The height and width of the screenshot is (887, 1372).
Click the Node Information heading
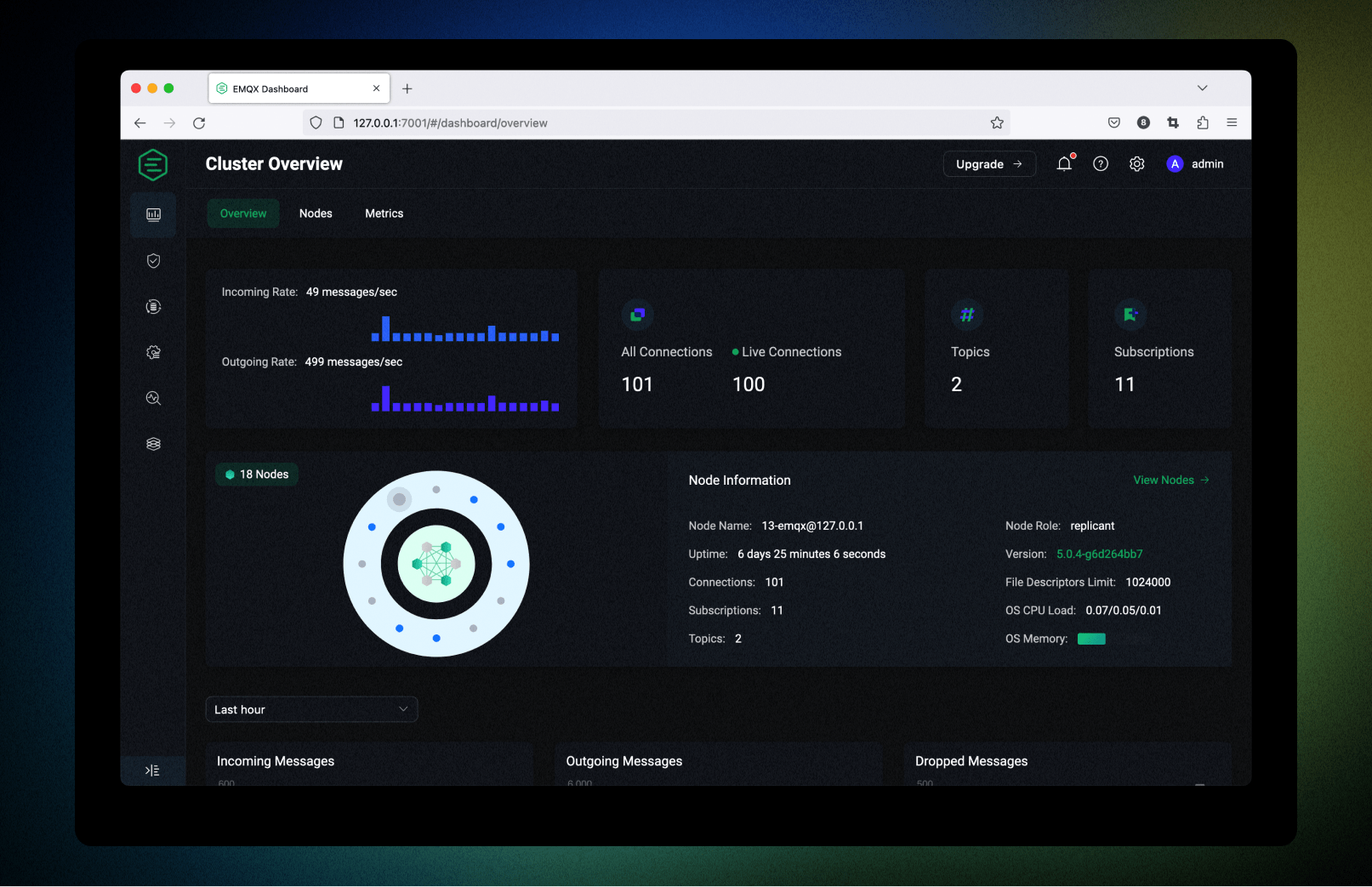point(739,480)
